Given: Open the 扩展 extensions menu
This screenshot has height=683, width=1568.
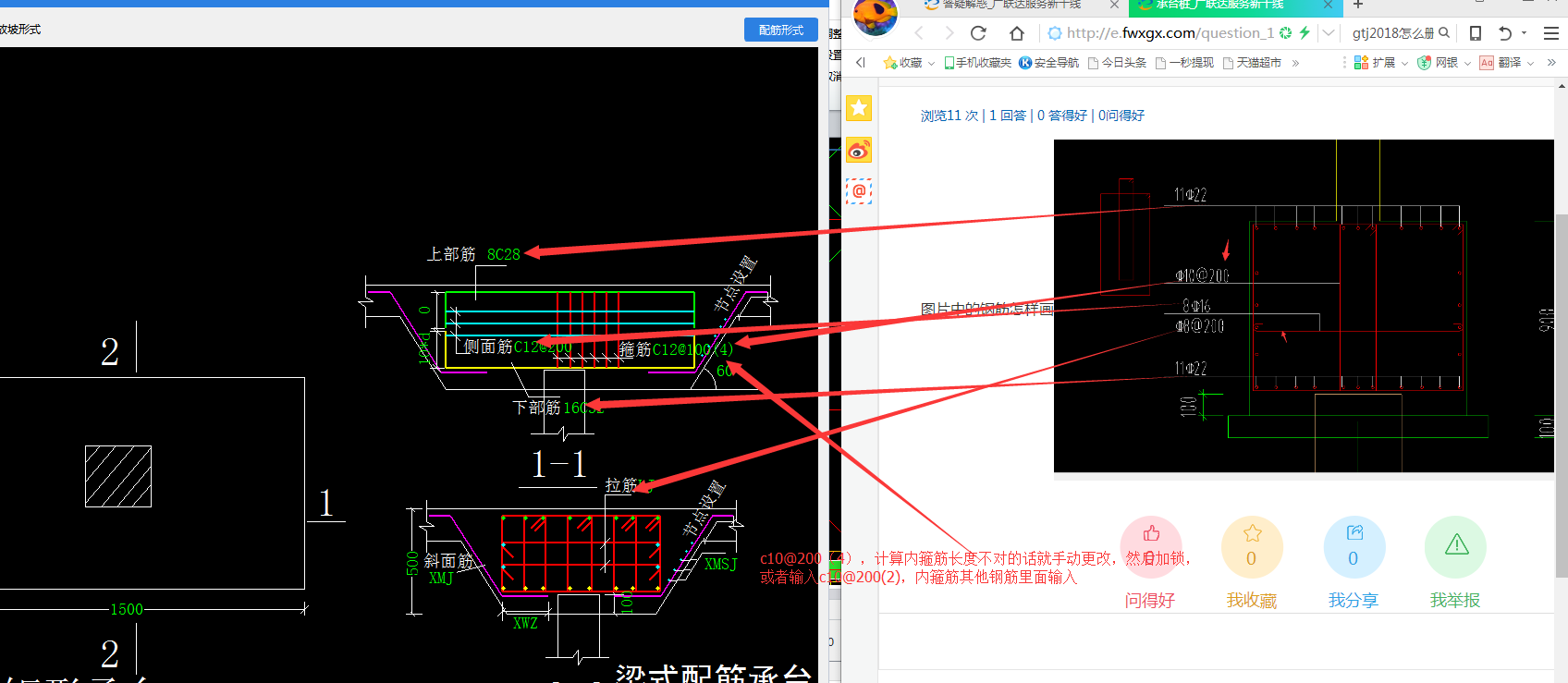Looking at the screenshot, I should click(x=1375, y=63).
